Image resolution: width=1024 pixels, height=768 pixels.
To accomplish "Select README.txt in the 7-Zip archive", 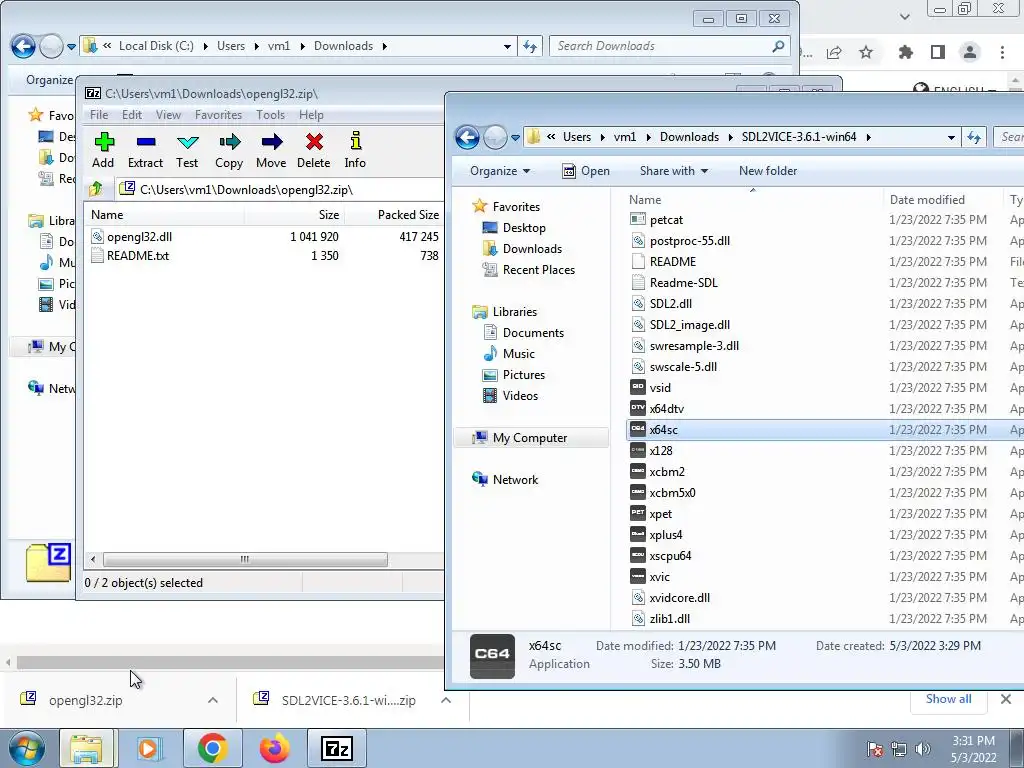I will pos(138,255).
